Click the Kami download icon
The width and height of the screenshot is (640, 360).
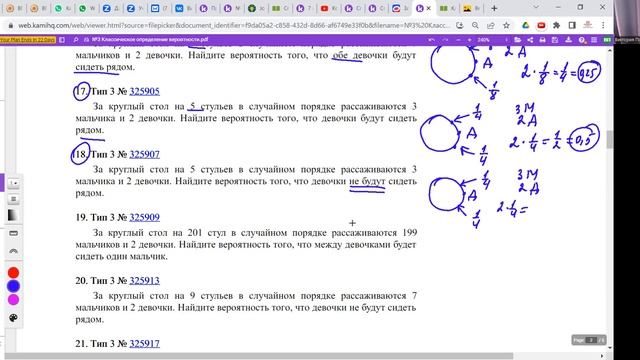coord(568,40)
